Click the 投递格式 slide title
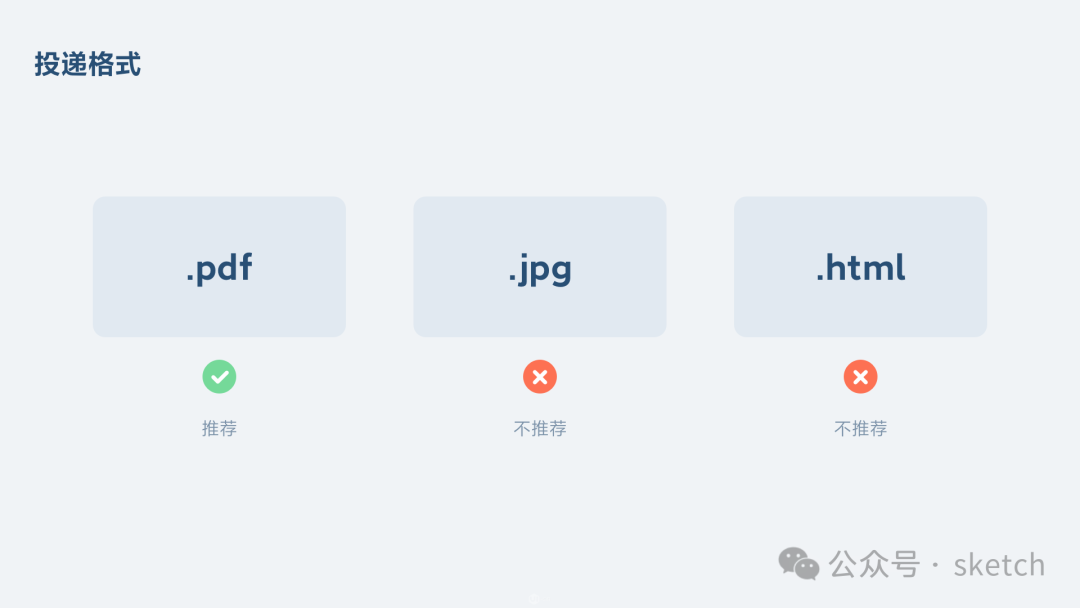Viewport: 1080px width, 608px height. [87, 64]
